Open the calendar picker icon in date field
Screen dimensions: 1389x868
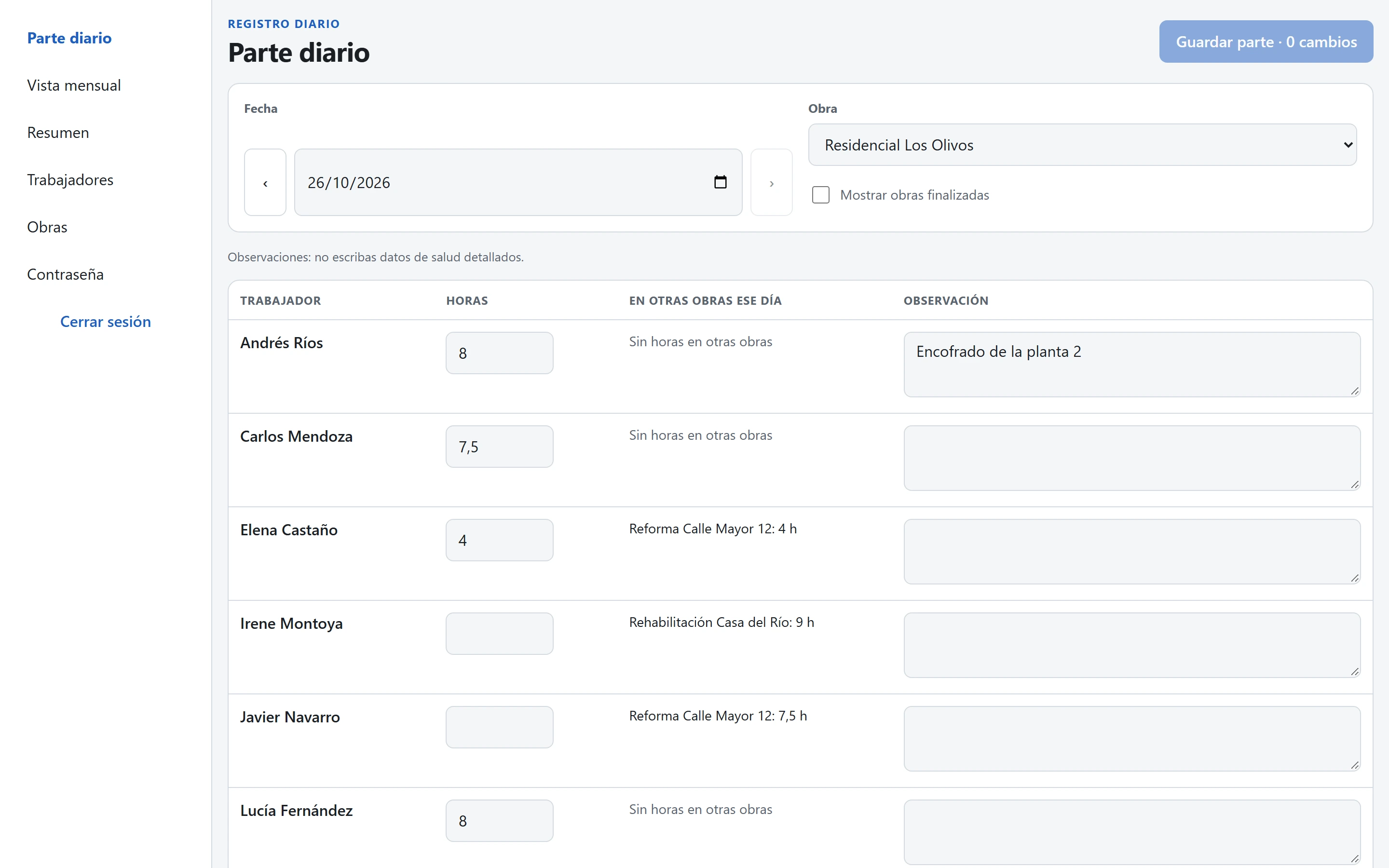point(720,183)
